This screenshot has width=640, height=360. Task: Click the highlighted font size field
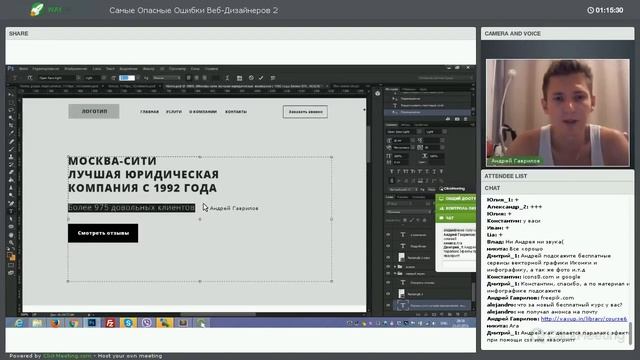tap(127, 78)
